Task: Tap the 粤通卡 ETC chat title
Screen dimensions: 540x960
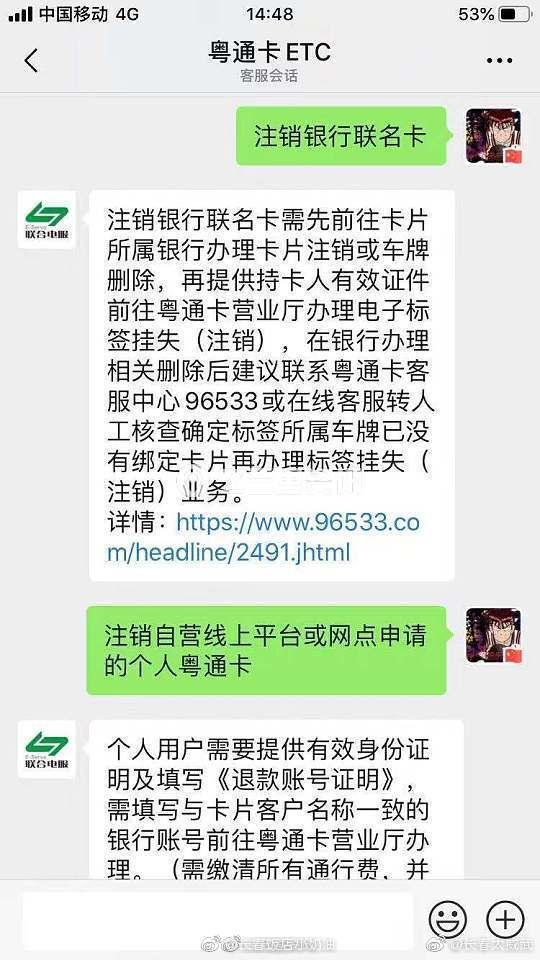Action: (269, 51)
